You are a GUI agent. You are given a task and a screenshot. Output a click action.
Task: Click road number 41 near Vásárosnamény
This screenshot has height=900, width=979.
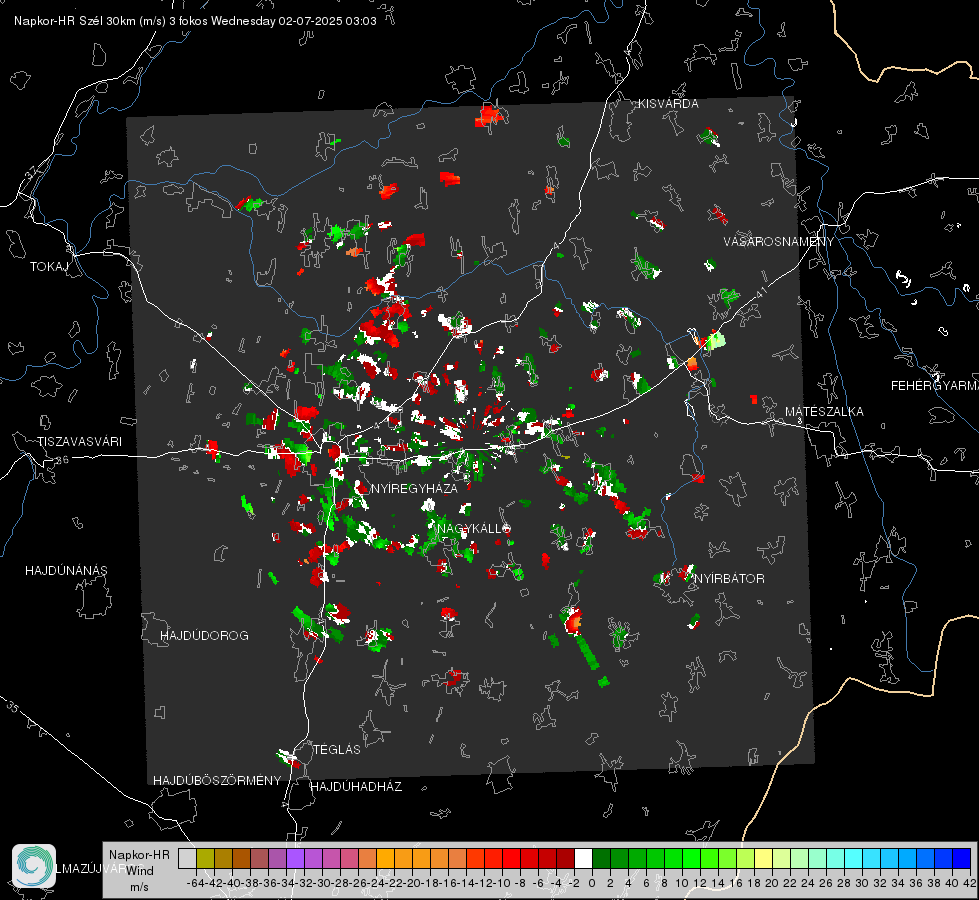point(762,291)
